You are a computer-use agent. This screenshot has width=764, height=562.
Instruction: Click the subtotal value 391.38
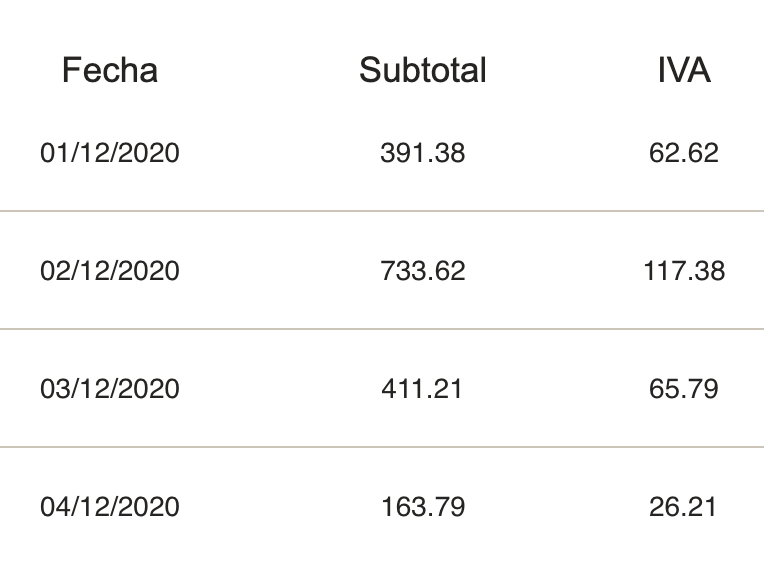[x=422, y=153]
